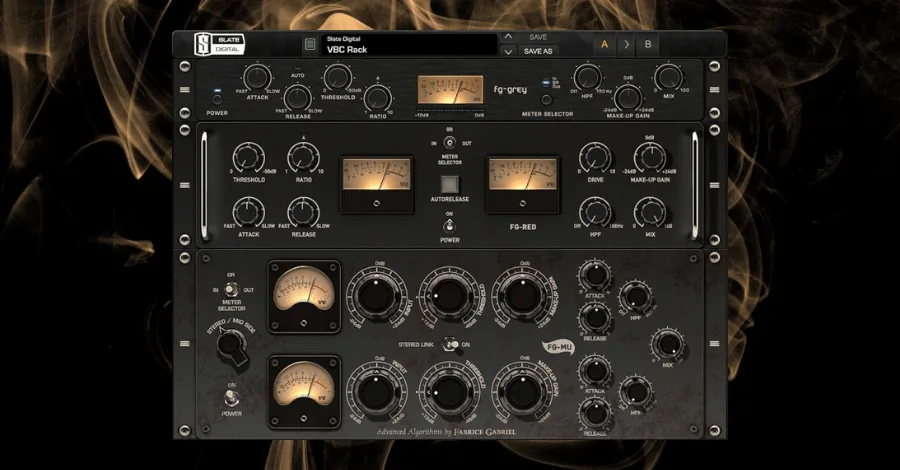Flip the FG-MU power switch
This screenshot has height=470, width=900.
point(231,397)
